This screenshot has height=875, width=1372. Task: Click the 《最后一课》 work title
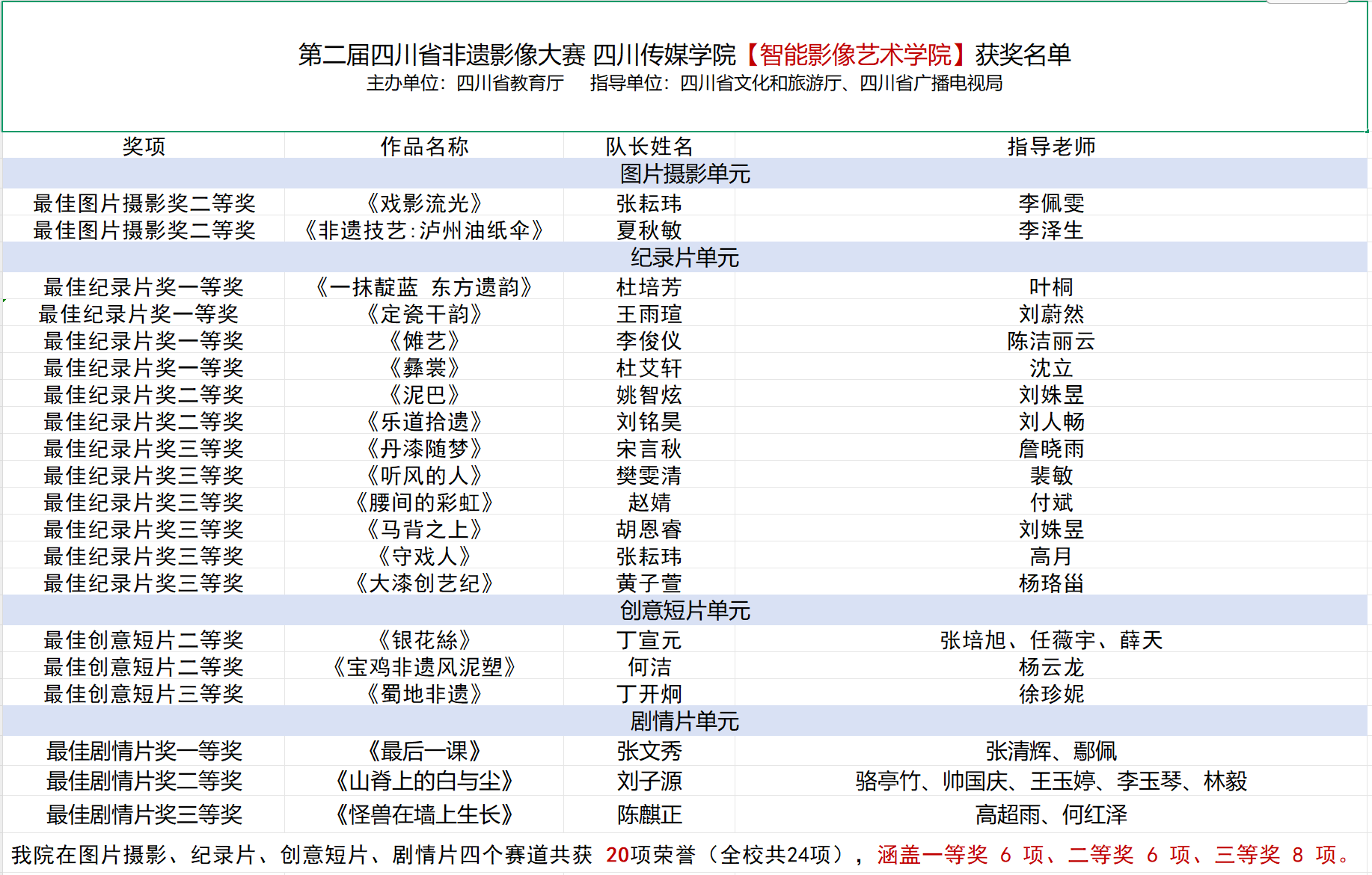(424, 750)
